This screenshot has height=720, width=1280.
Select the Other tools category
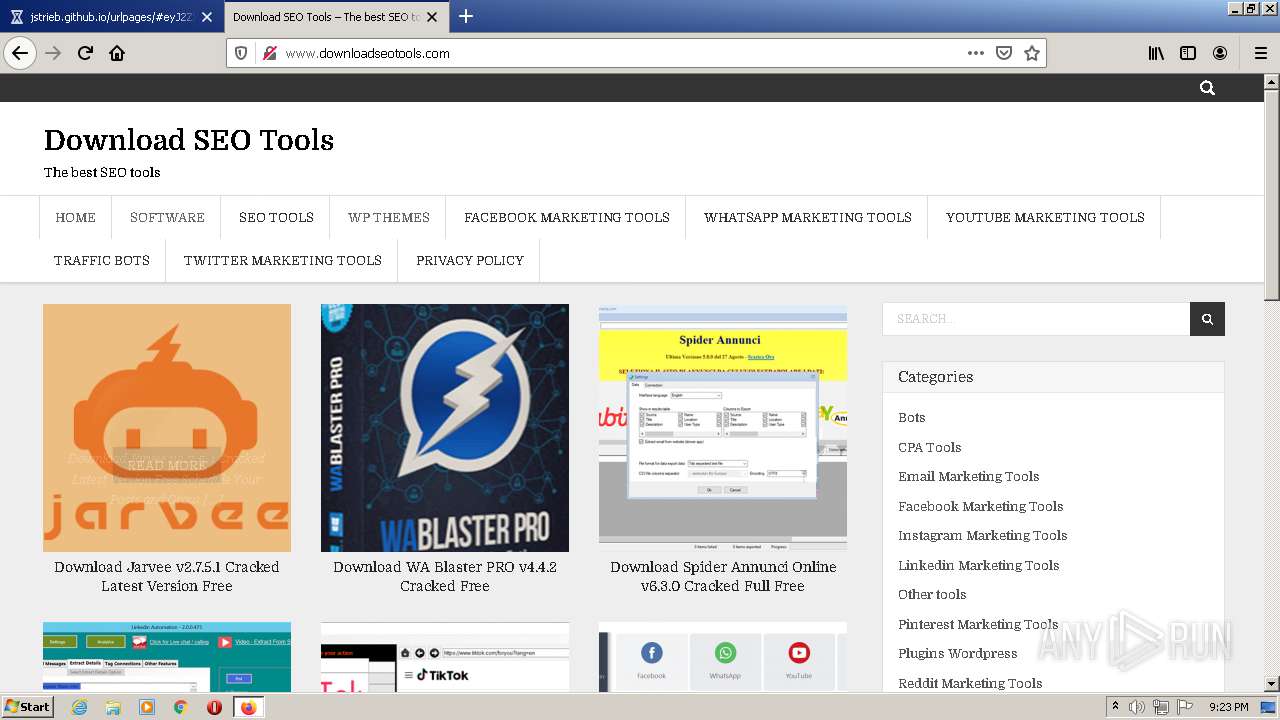point(932,594)
